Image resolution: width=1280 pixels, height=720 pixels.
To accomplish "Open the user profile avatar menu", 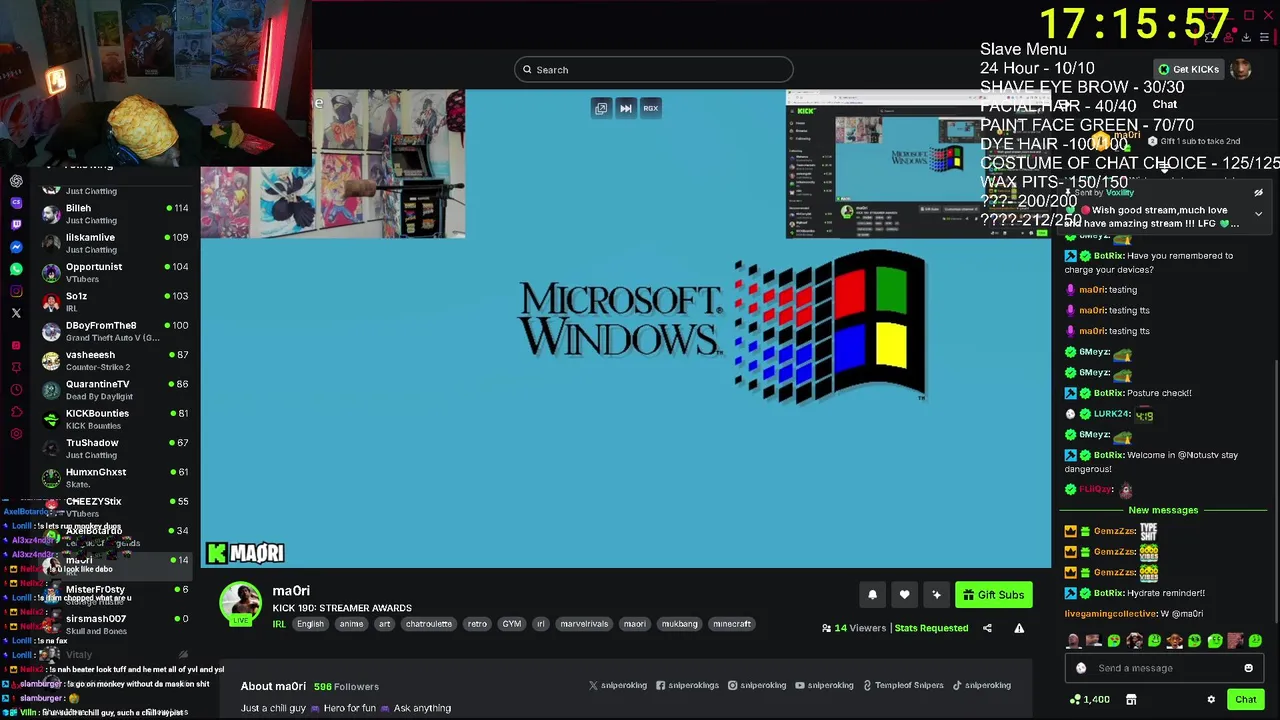I will coord(1241,69).
